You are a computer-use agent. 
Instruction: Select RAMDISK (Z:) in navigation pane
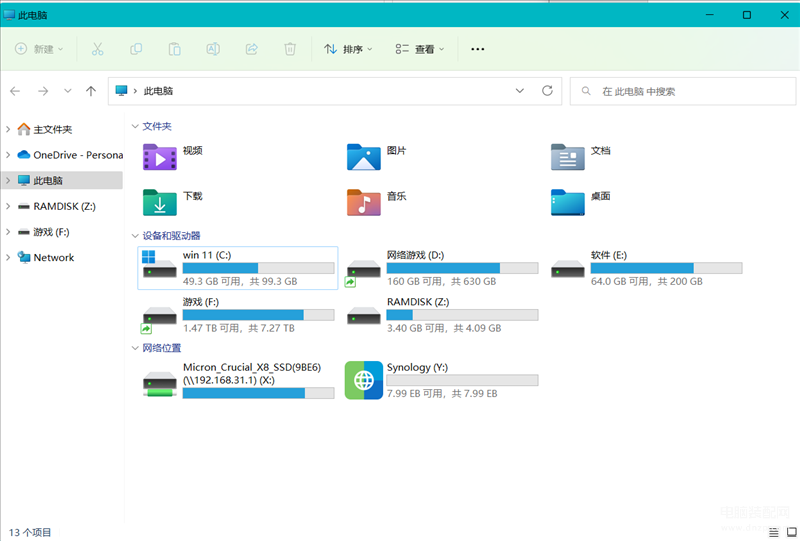coord(62,206)
